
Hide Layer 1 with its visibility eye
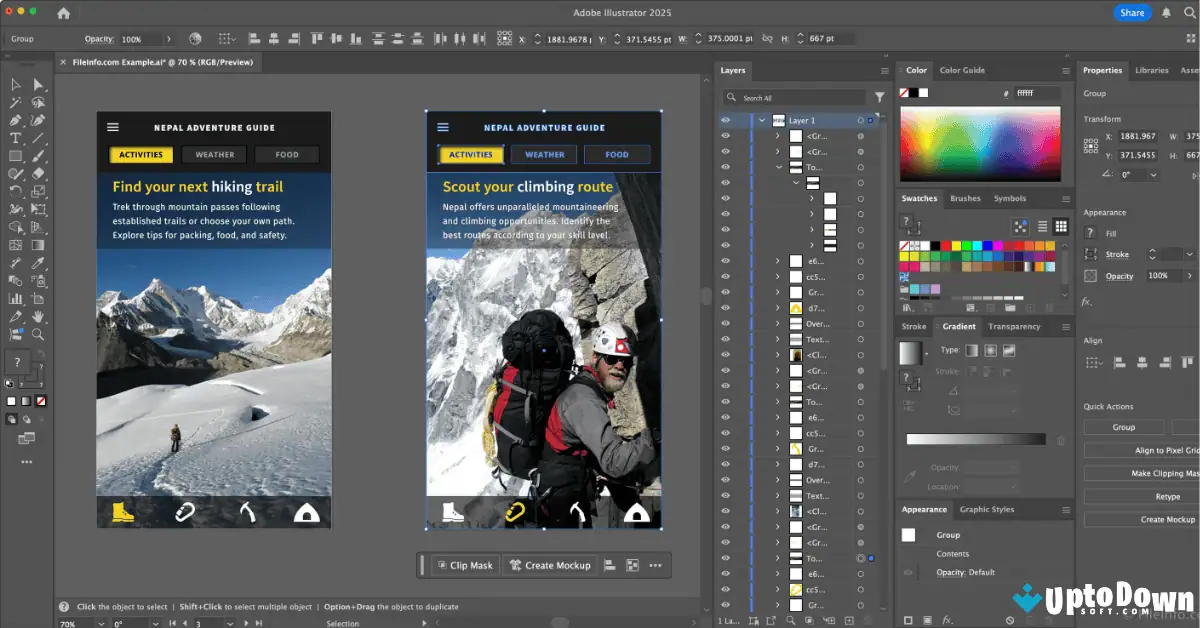[x=724, y=120]
